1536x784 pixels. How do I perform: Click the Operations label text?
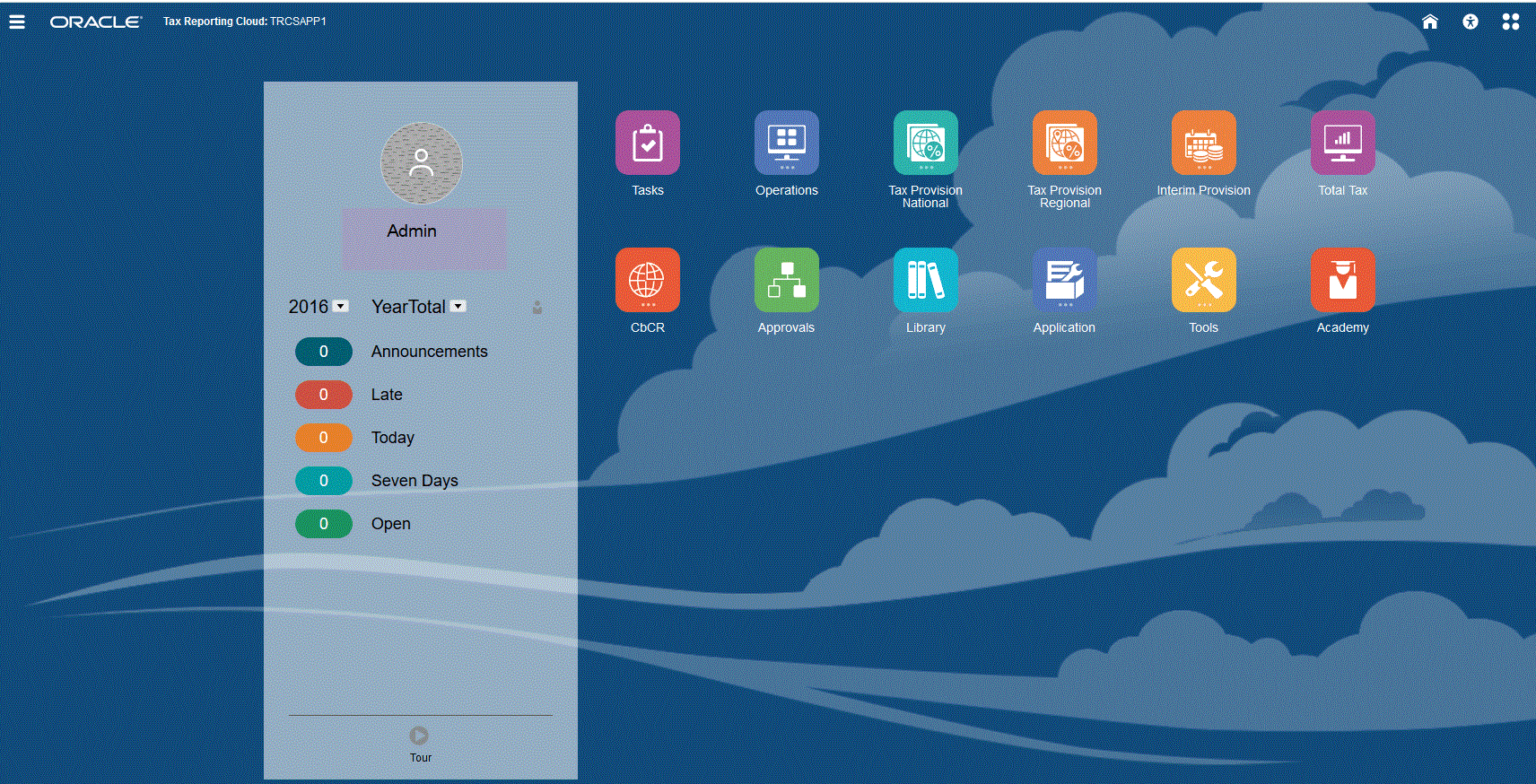[x=787, y=190]
